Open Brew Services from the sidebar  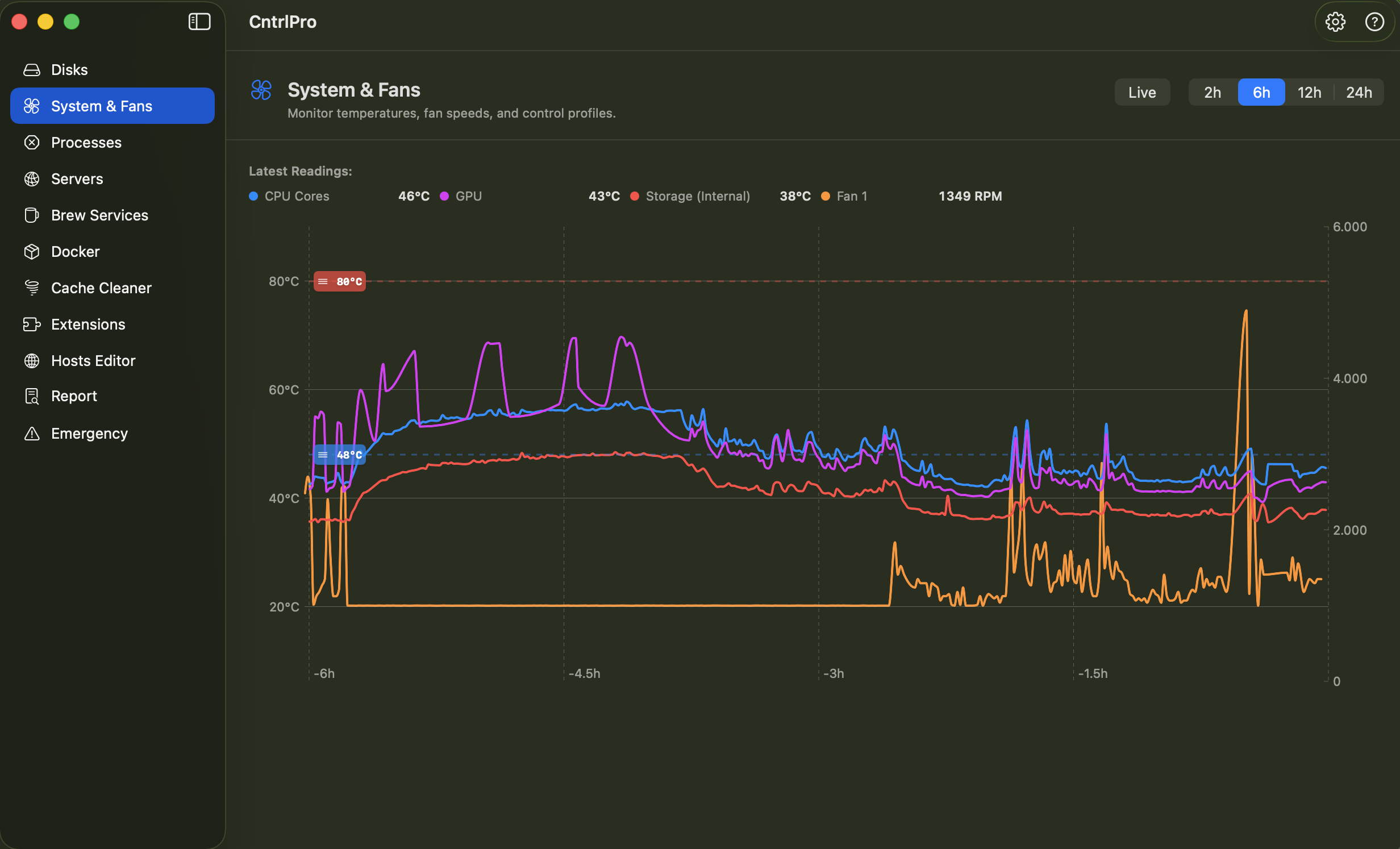pyautogui.click(x=113, y=215)
